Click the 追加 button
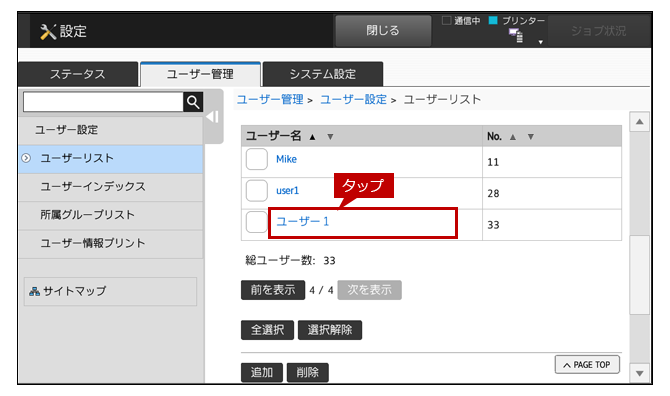Viewport: 670px width, 396px height. pyautogui.click(x=262, y=373)
